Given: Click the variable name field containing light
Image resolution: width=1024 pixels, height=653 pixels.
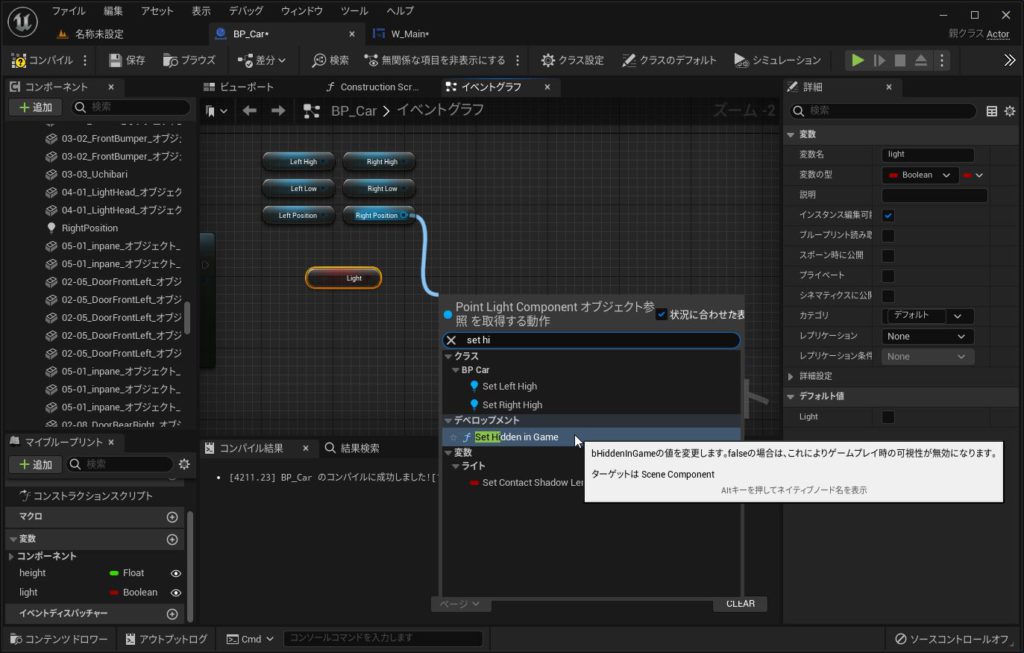Looking at the screenshot, I should (928, 155).
